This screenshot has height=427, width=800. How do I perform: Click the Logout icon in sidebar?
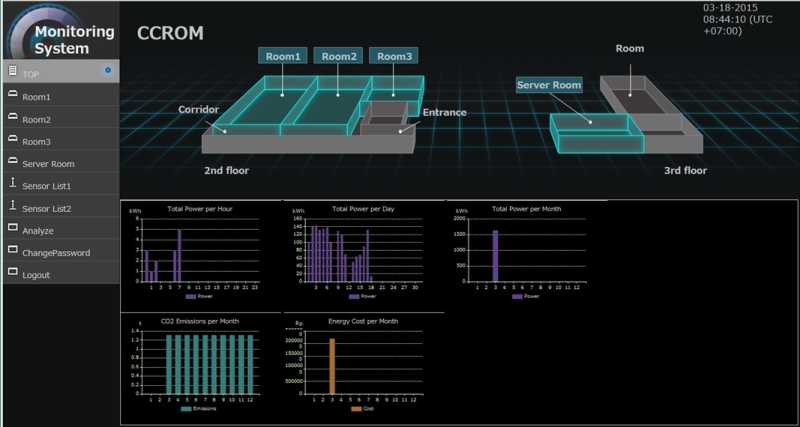(12, 272)
